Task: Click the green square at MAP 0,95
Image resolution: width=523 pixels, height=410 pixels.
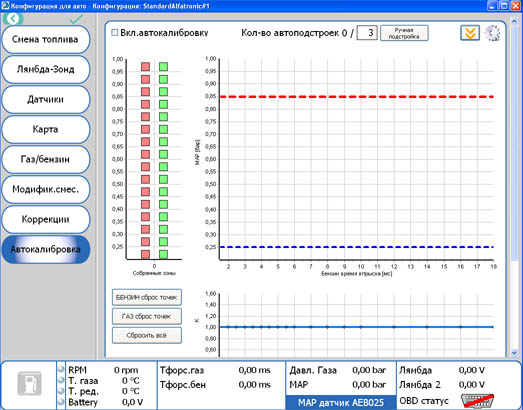Action: pos(163,67)
